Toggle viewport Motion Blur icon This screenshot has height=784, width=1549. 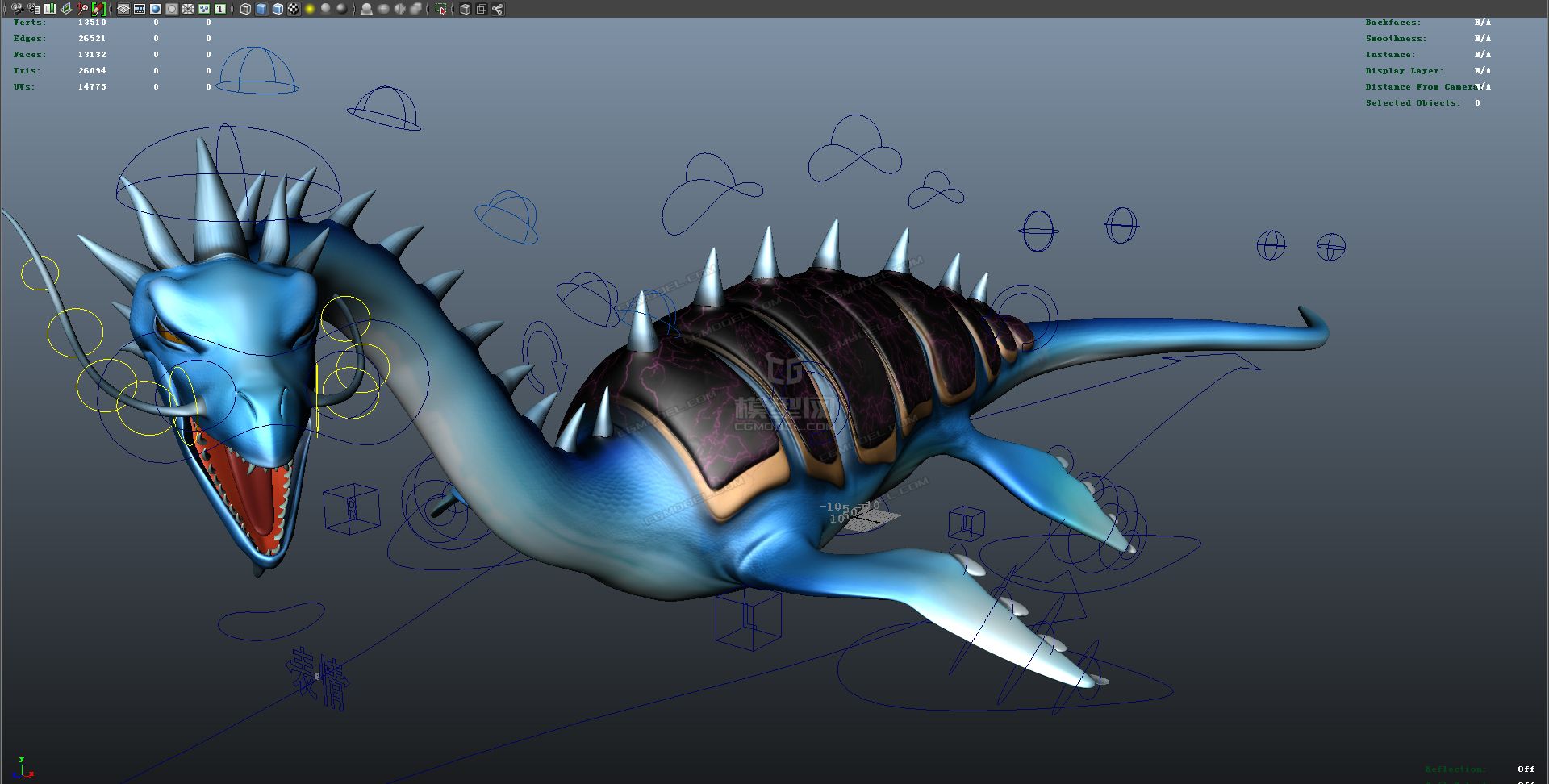[x=383, y=9]
